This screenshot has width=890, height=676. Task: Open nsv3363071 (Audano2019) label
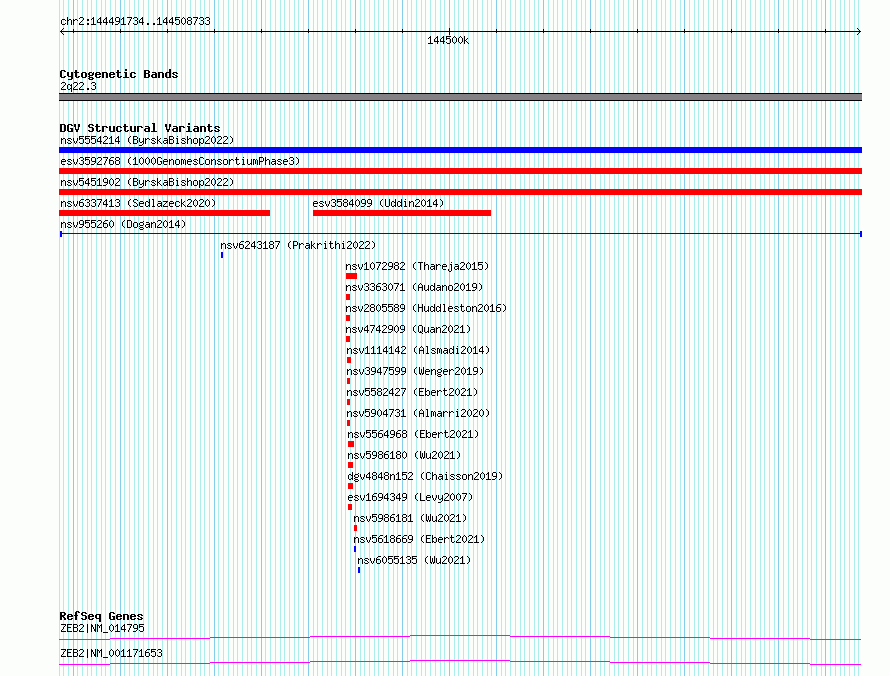414,287
